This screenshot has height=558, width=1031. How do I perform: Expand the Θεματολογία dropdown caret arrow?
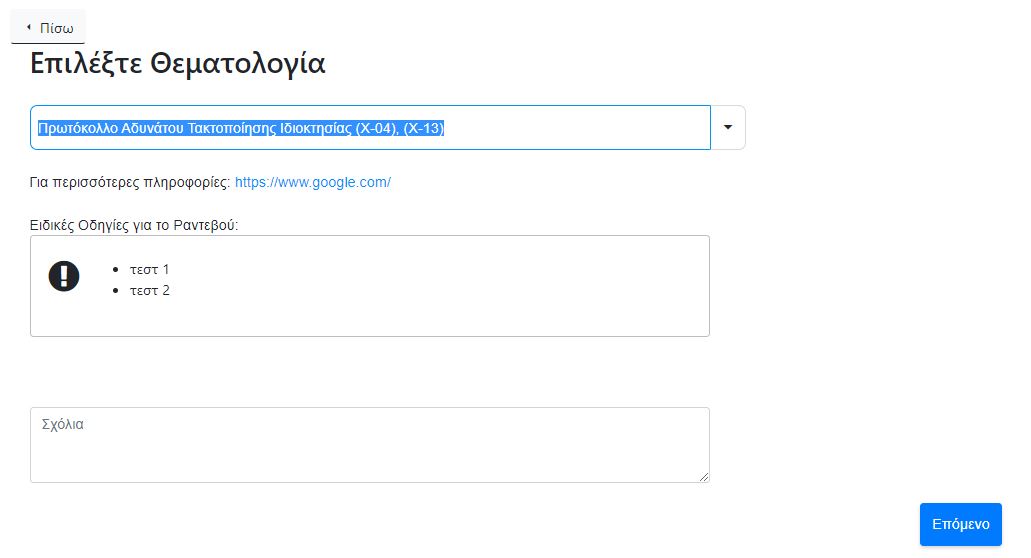728,128
